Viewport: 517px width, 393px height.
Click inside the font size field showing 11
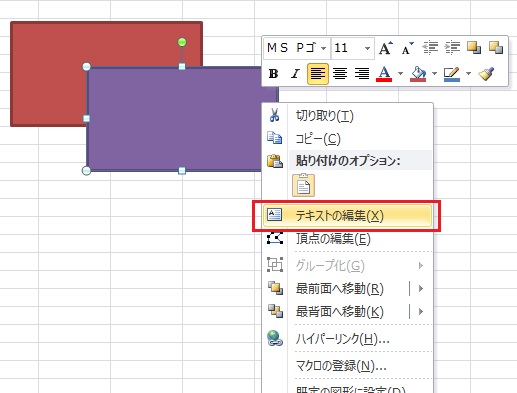[x=347, y=48]
